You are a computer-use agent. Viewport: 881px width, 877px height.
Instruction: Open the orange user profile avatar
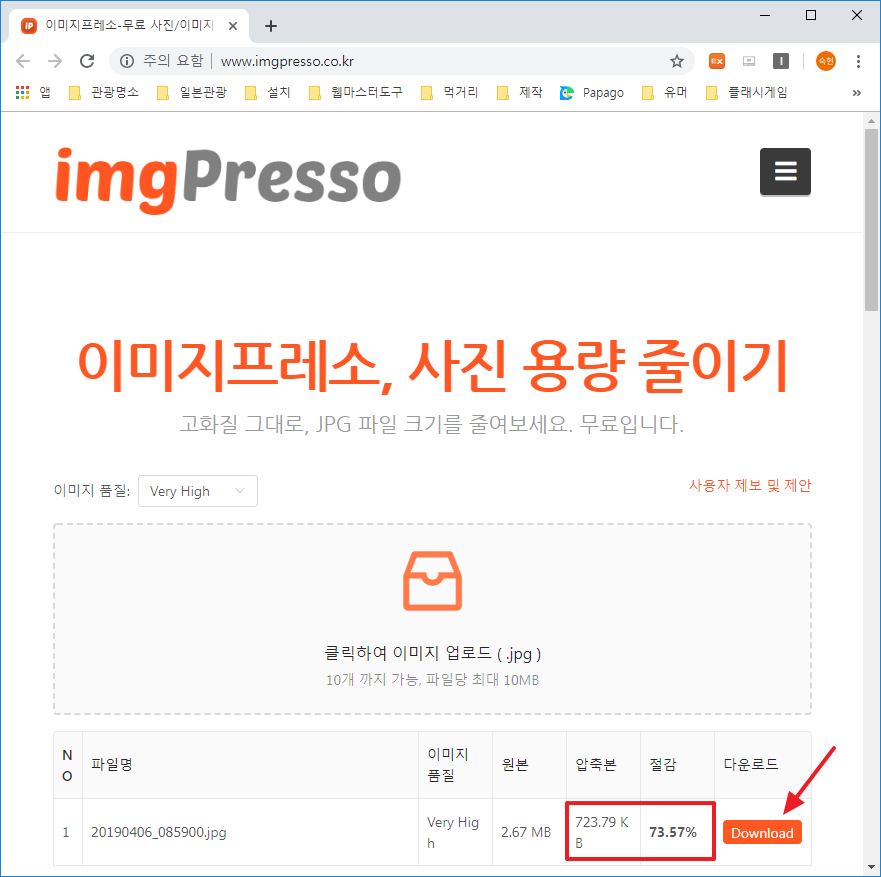[825, 61]
